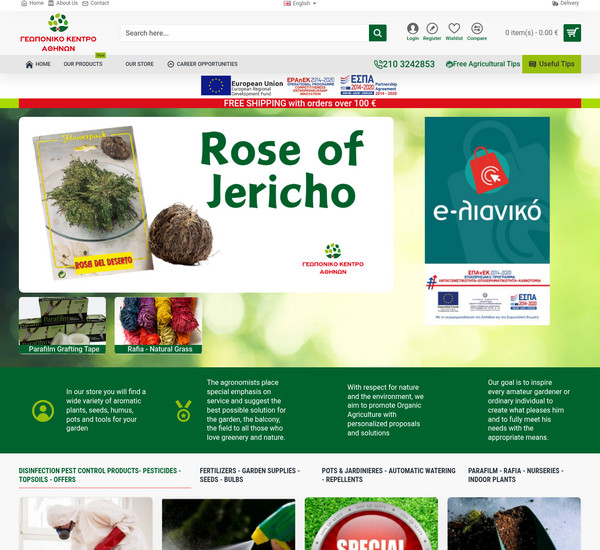Click the person circle icon in green info band
The height and width of the screenshot is (550, 600).
click(43, 411)
